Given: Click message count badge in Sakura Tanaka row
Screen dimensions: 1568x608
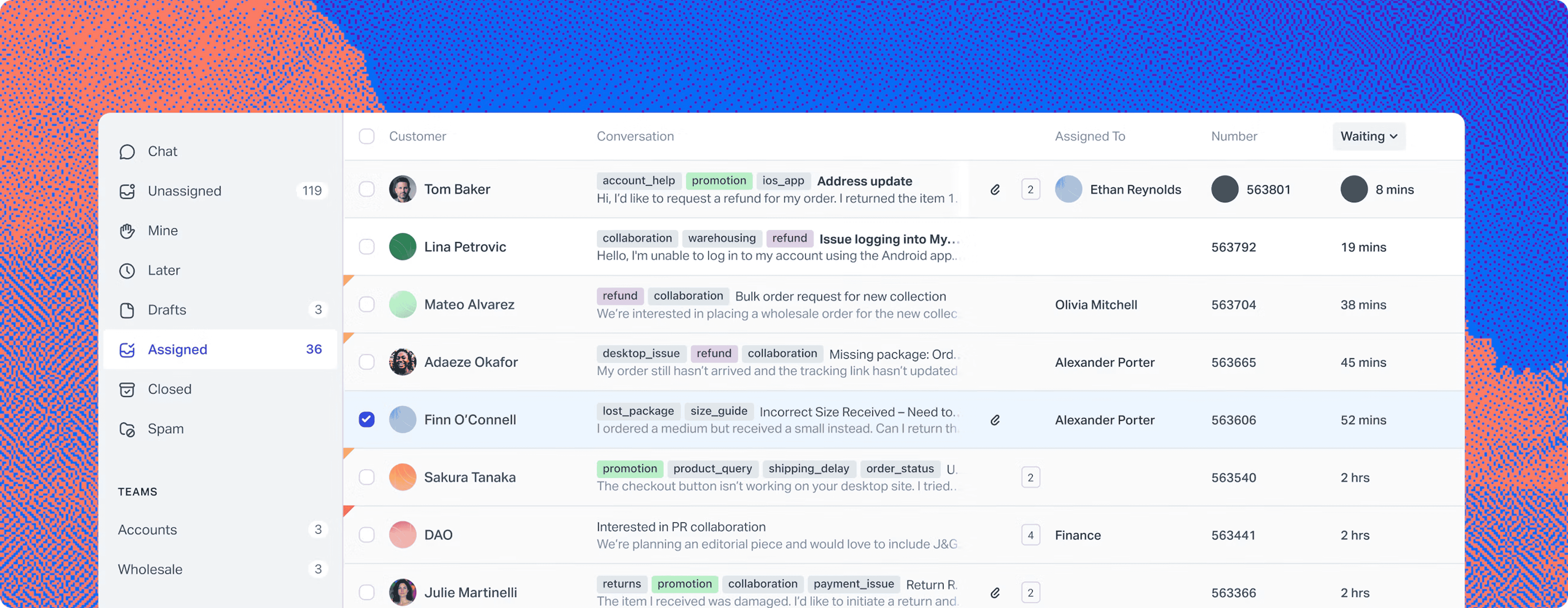Looking at the screenshot, I should [x=1031, y=477].
